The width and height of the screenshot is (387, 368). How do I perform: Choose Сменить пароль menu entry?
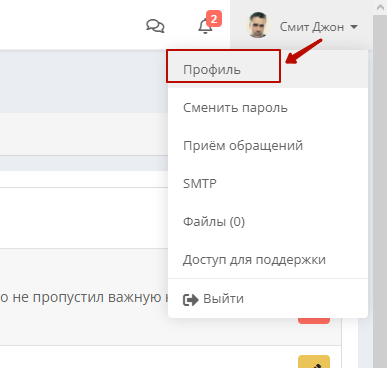click(267, 108)
